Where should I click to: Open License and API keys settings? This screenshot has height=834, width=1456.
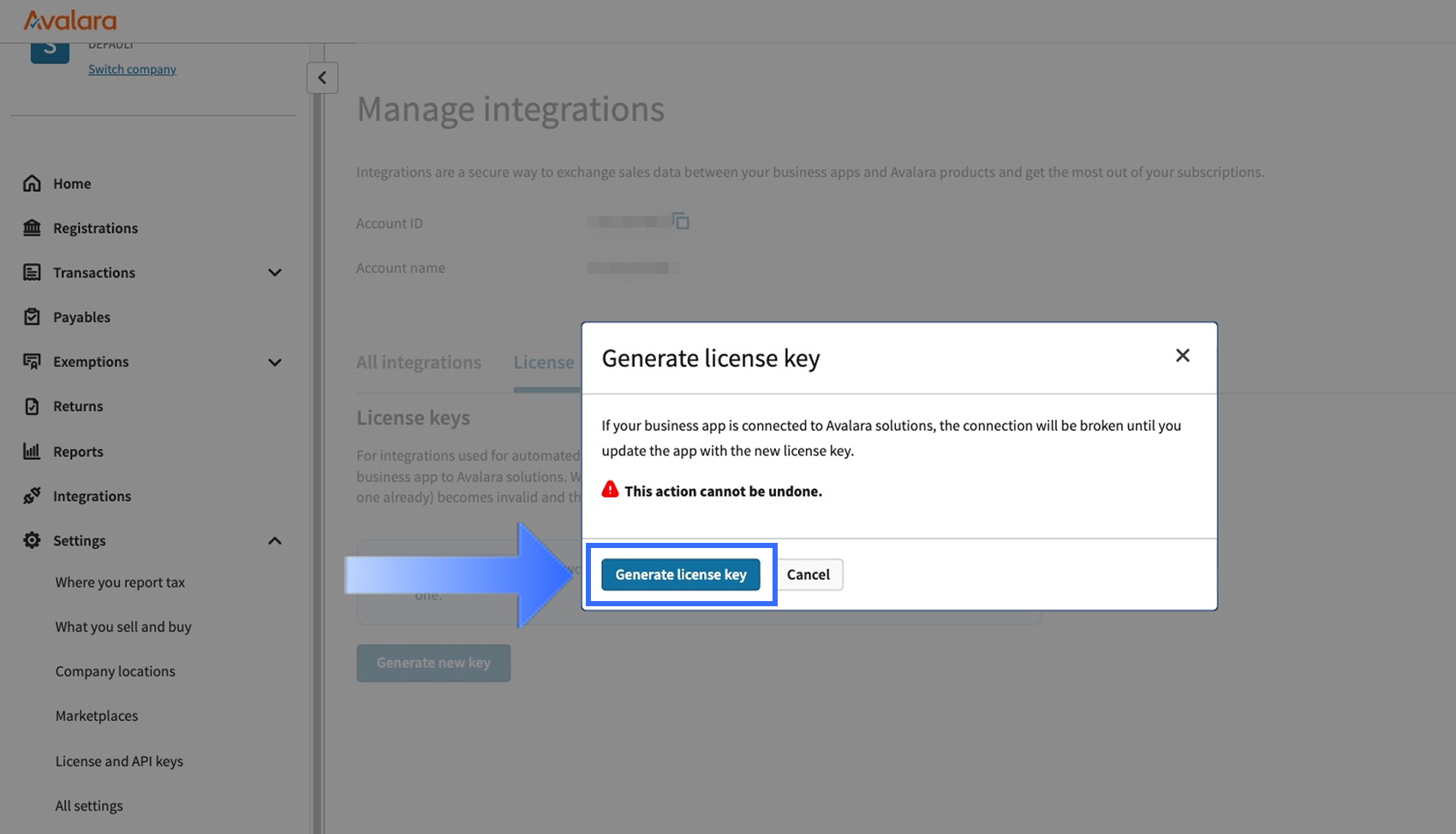[119, 761]
